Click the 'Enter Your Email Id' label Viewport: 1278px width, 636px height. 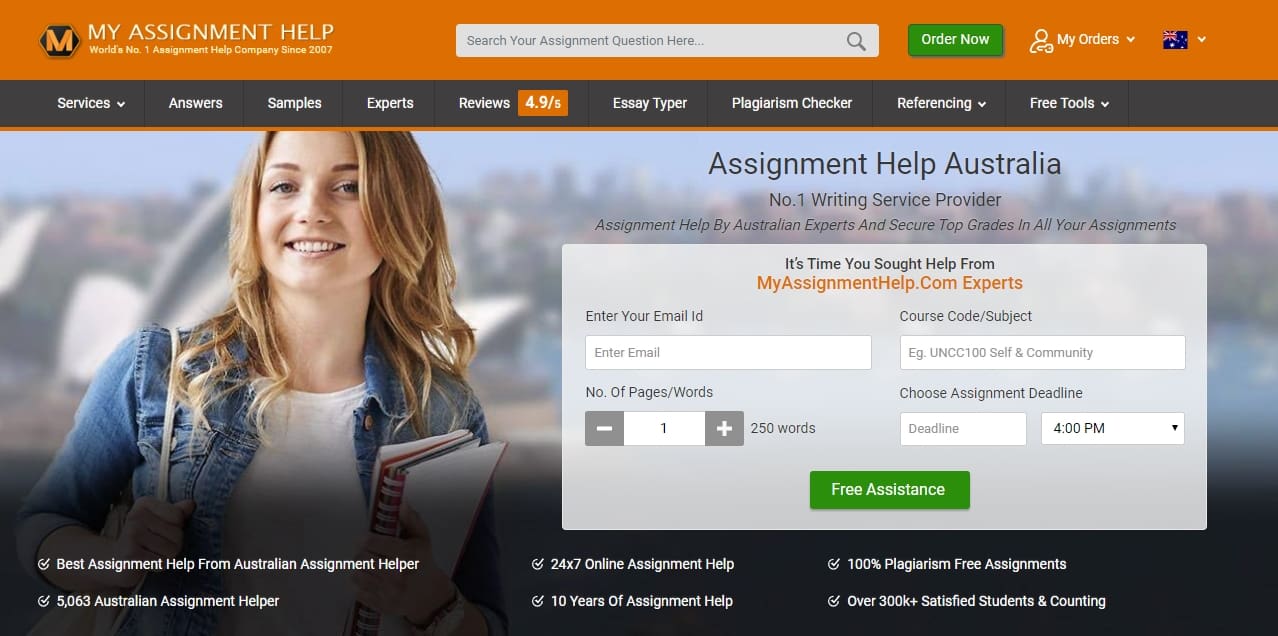[644, 316]
